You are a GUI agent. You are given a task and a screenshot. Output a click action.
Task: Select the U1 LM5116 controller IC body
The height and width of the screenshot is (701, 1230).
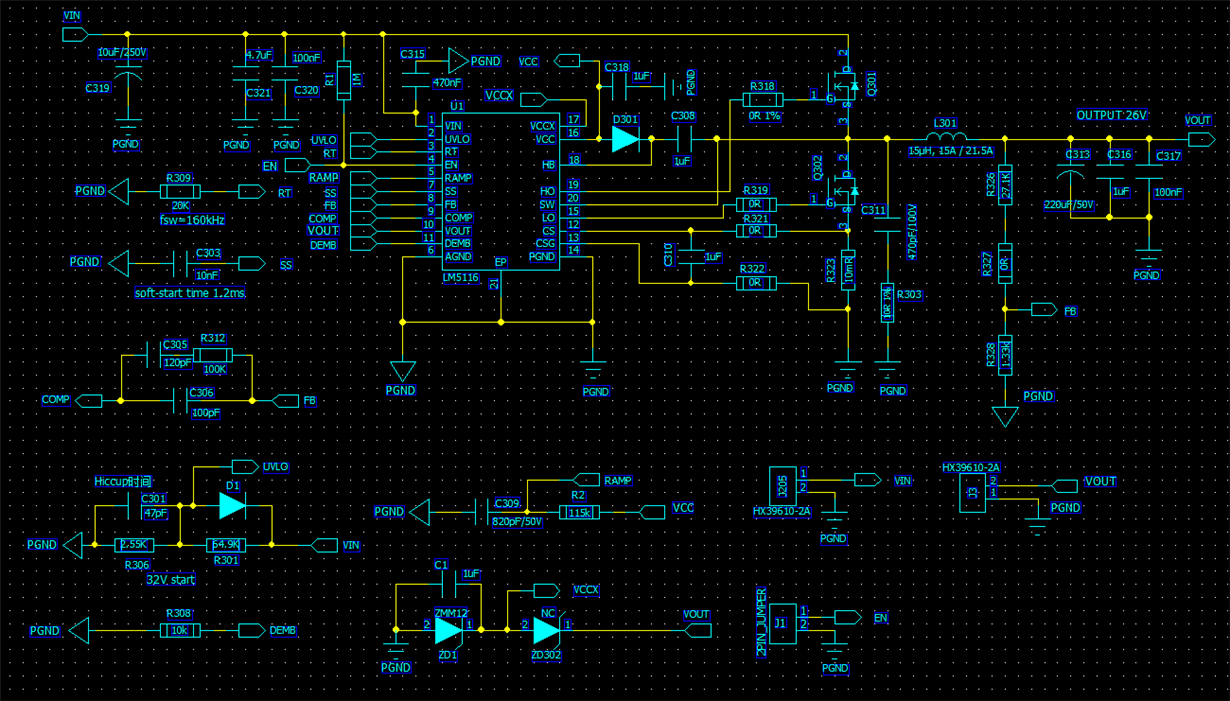point(499,190)
